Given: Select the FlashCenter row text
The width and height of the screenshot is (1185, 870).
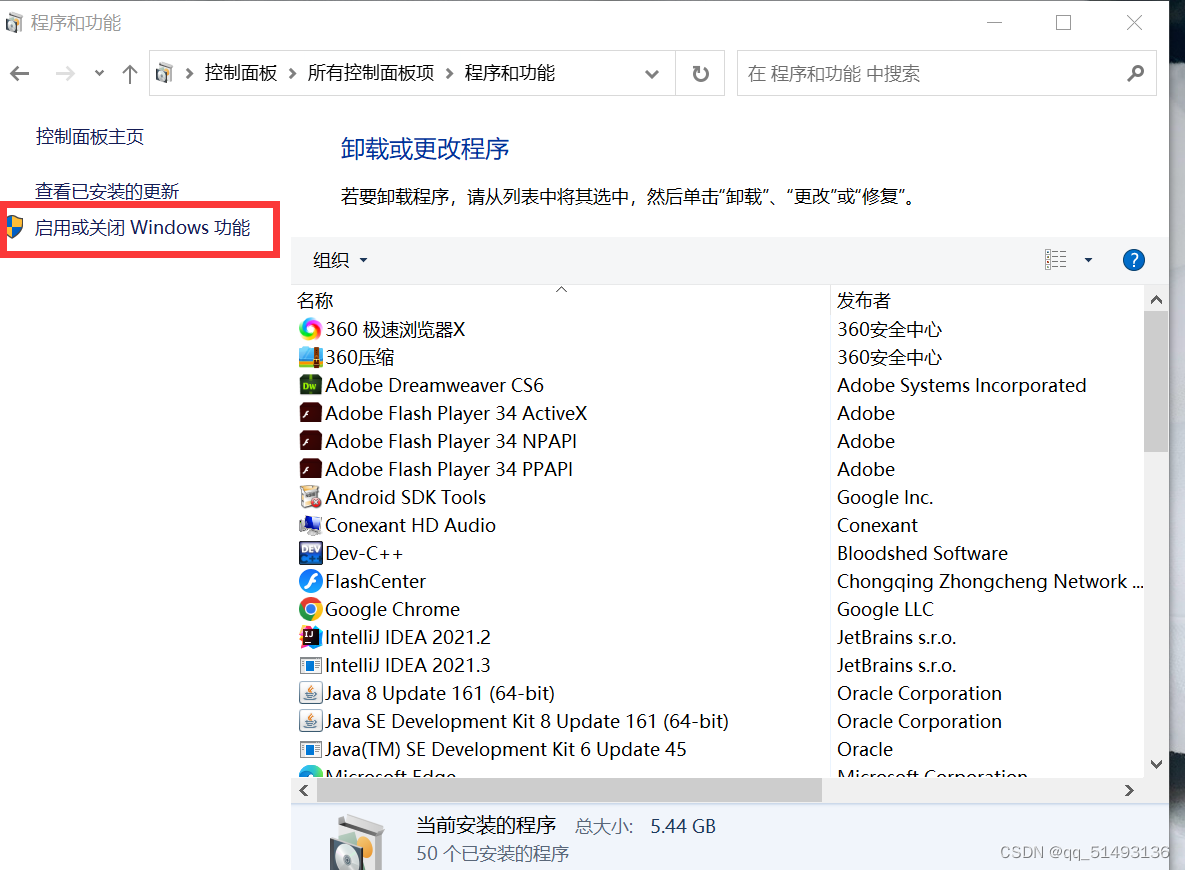Looking at the screenshot, I should point(375,581).
